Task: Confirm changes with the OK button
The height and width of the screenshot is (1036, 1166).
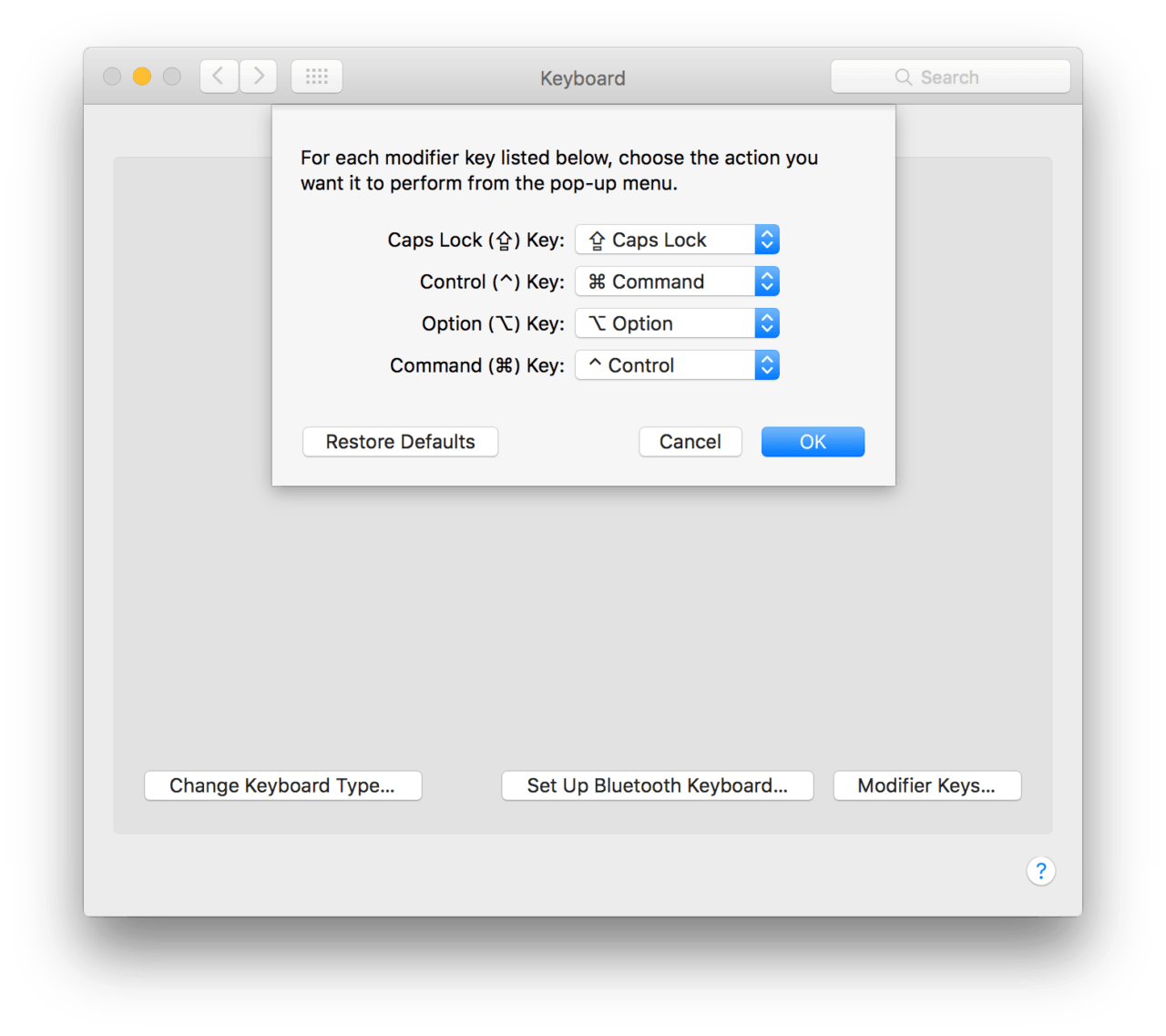Action: [813, 442]
